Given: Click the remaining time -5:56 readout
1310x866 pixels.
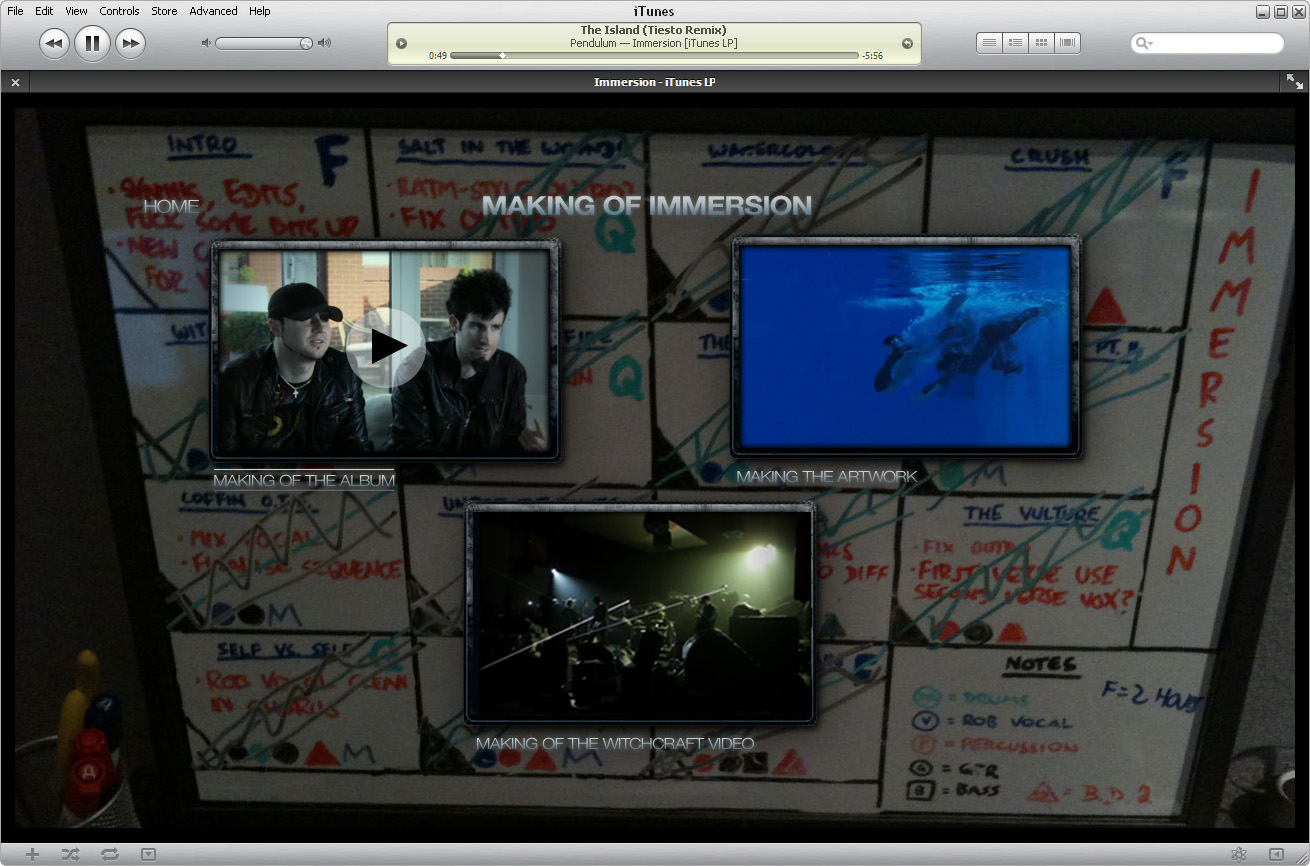Looking at the screenshot, I should tap(872, 56).
